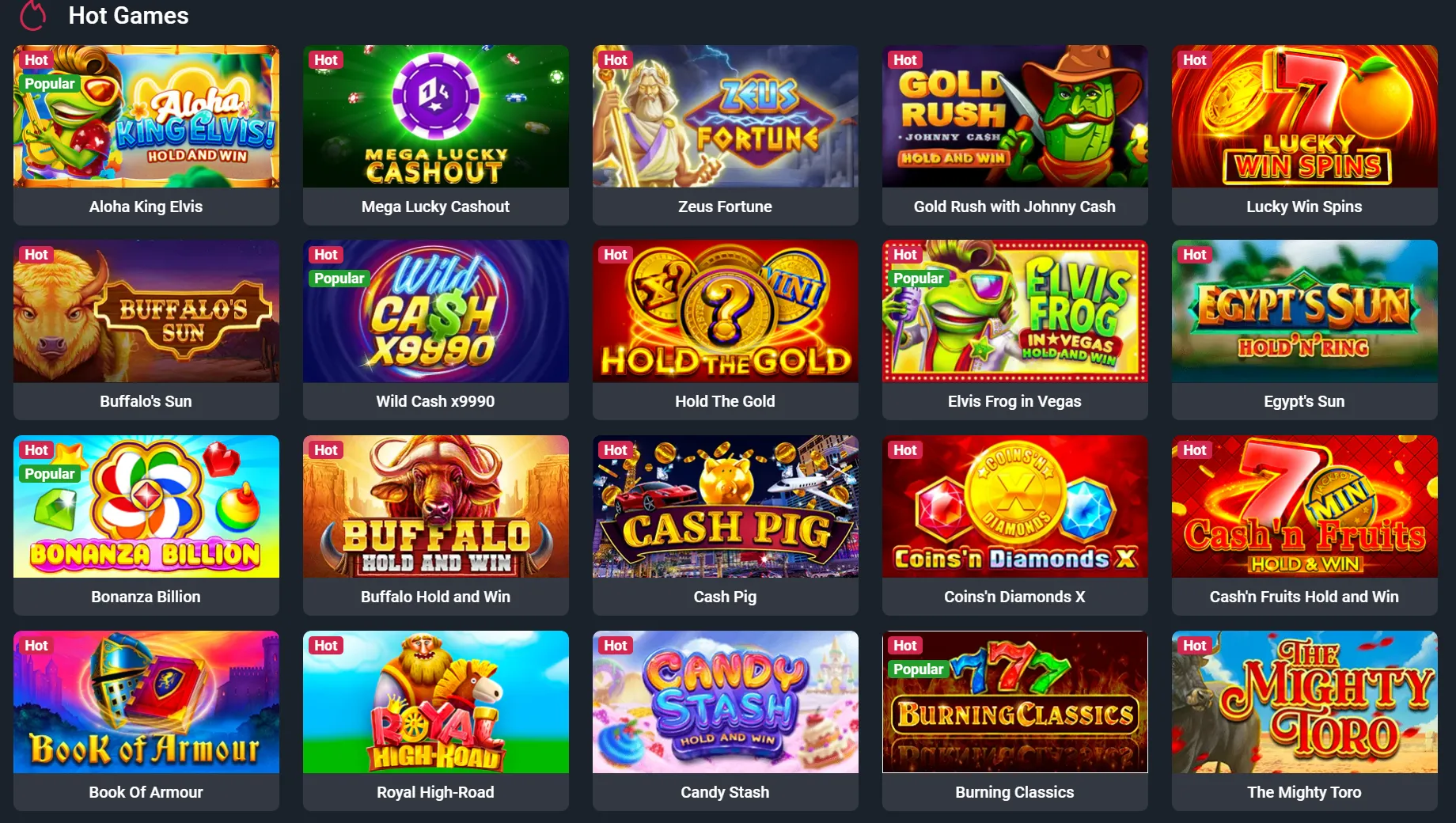
Task: Open the Lucky Win Spins thumbnail
Action: (x=1305, y=116)
